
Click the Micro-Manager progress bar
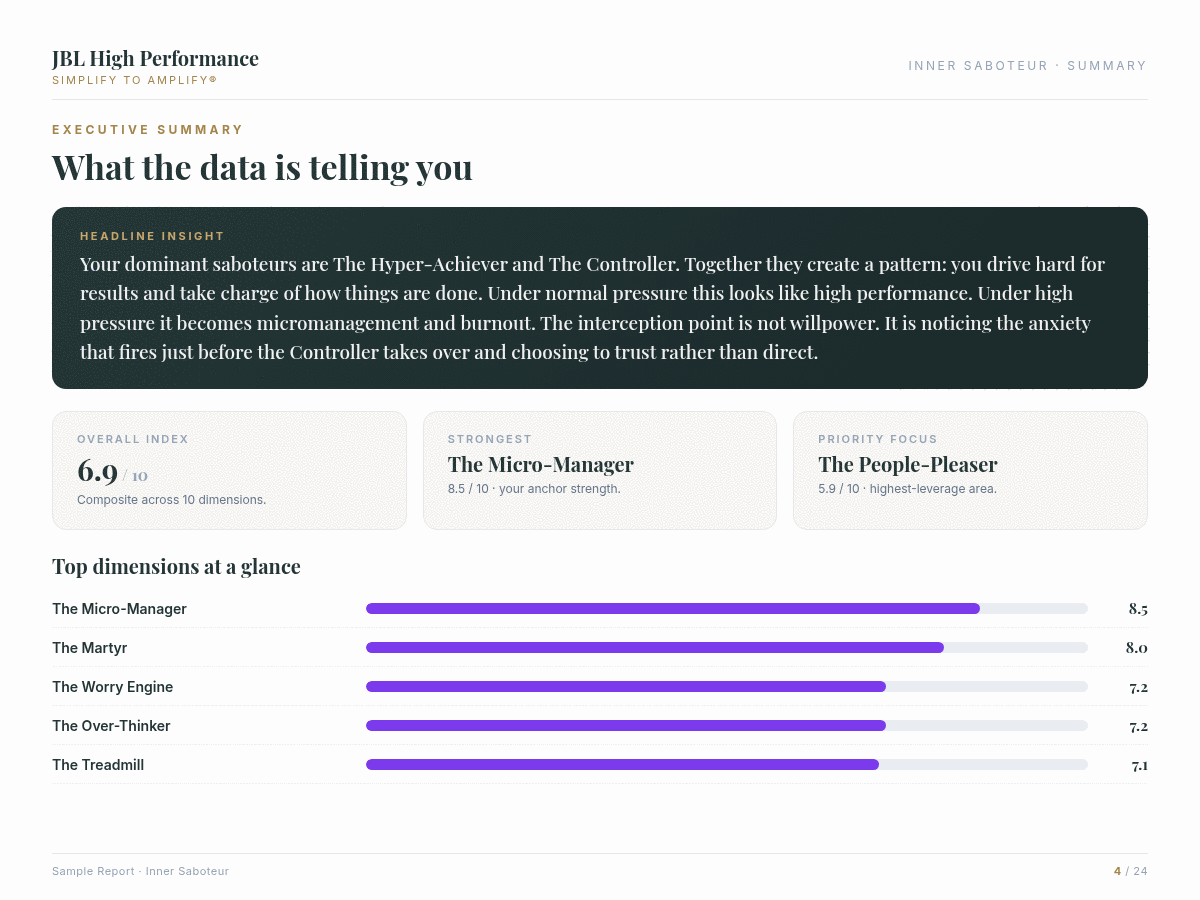tap(727, 609)
